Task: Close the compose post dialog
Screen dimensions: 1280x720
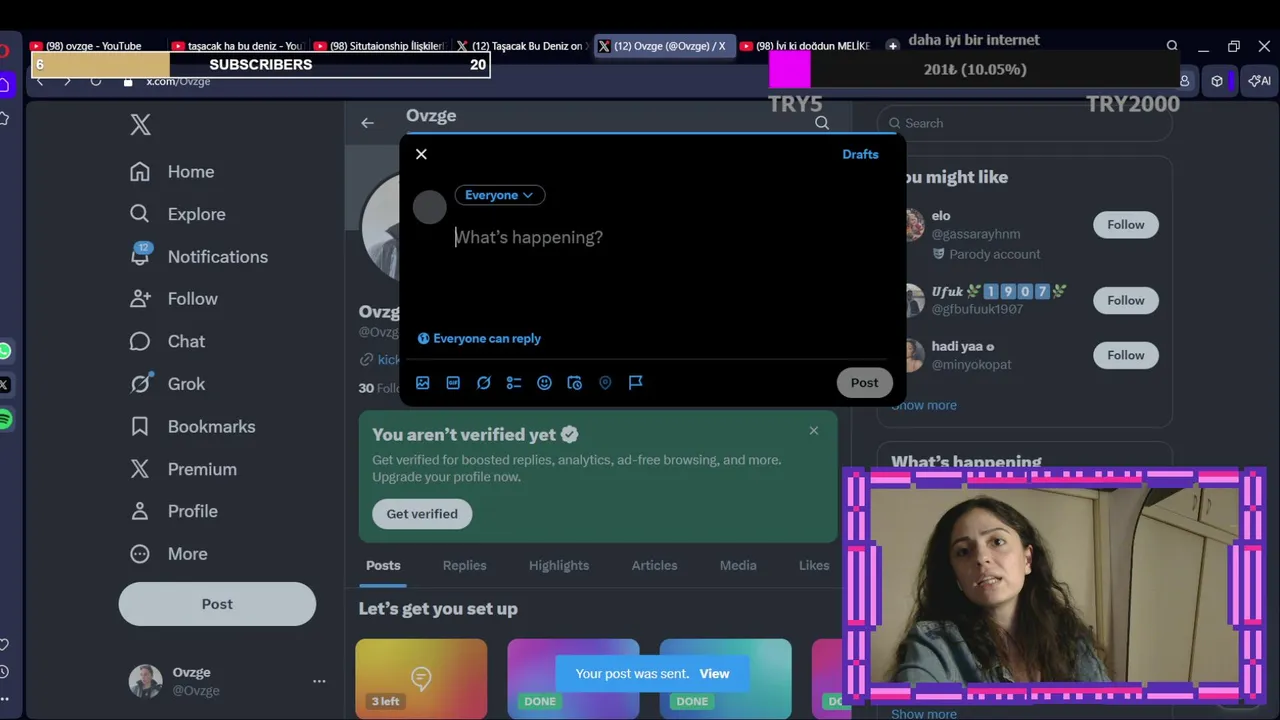Action: 421,154
